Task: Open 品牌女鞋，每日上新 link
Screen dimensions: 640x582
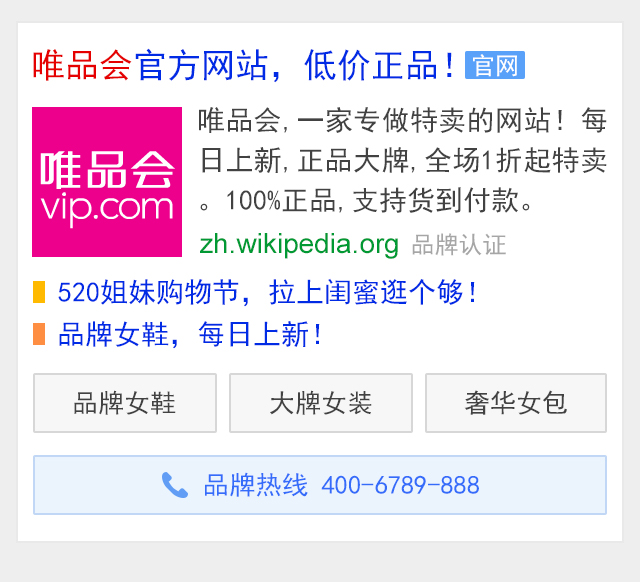Action: point(190,334)
